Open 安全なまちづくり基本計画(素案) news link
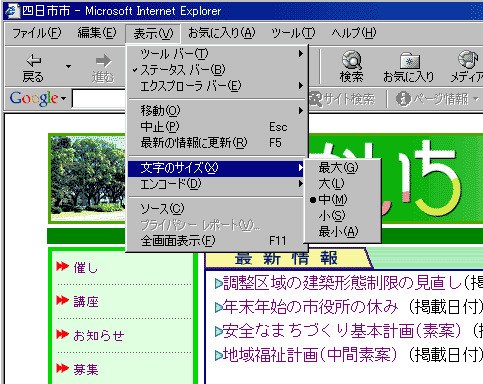The height and width of the screenshot is (384, 483). 342,331
